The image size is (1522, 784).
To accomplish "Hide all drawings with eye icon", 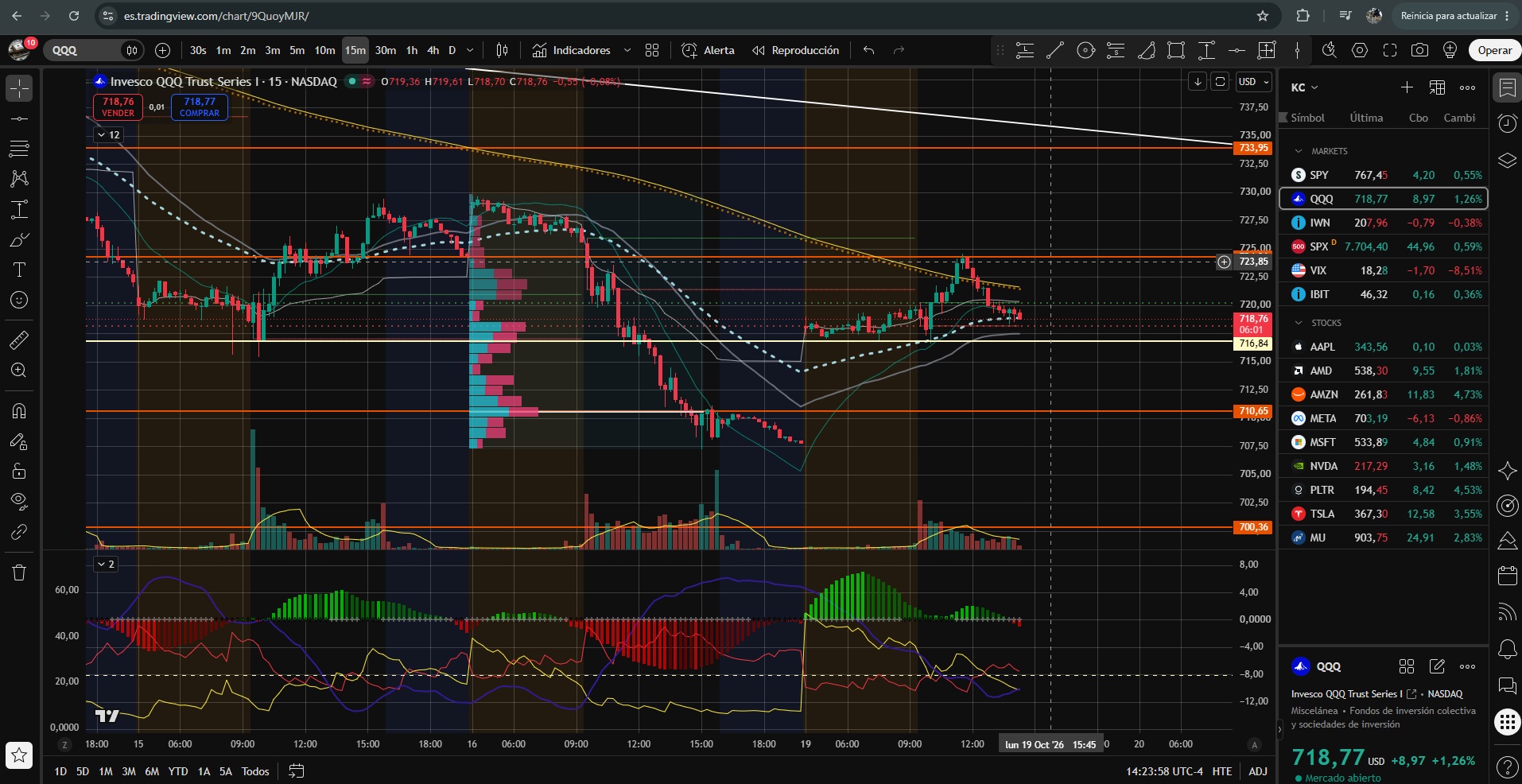I will [x=19, y=502].
